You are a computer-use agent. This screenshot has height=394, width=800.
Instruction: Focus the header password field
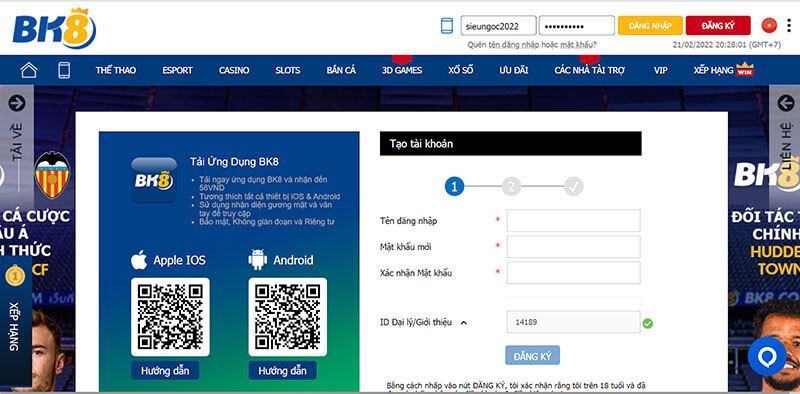[577, 26]
